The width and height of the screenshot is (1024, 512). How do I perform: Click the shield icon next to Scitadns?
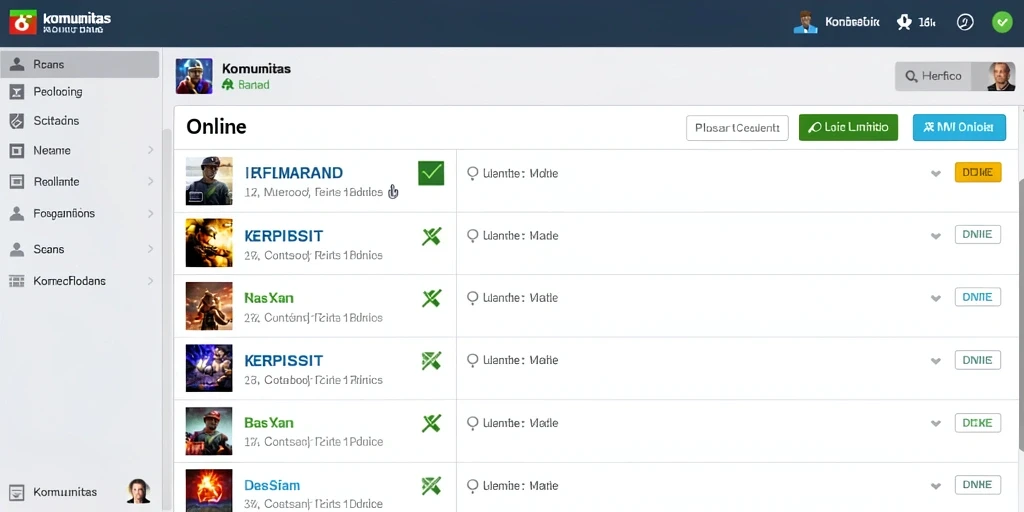coord(17,121)
